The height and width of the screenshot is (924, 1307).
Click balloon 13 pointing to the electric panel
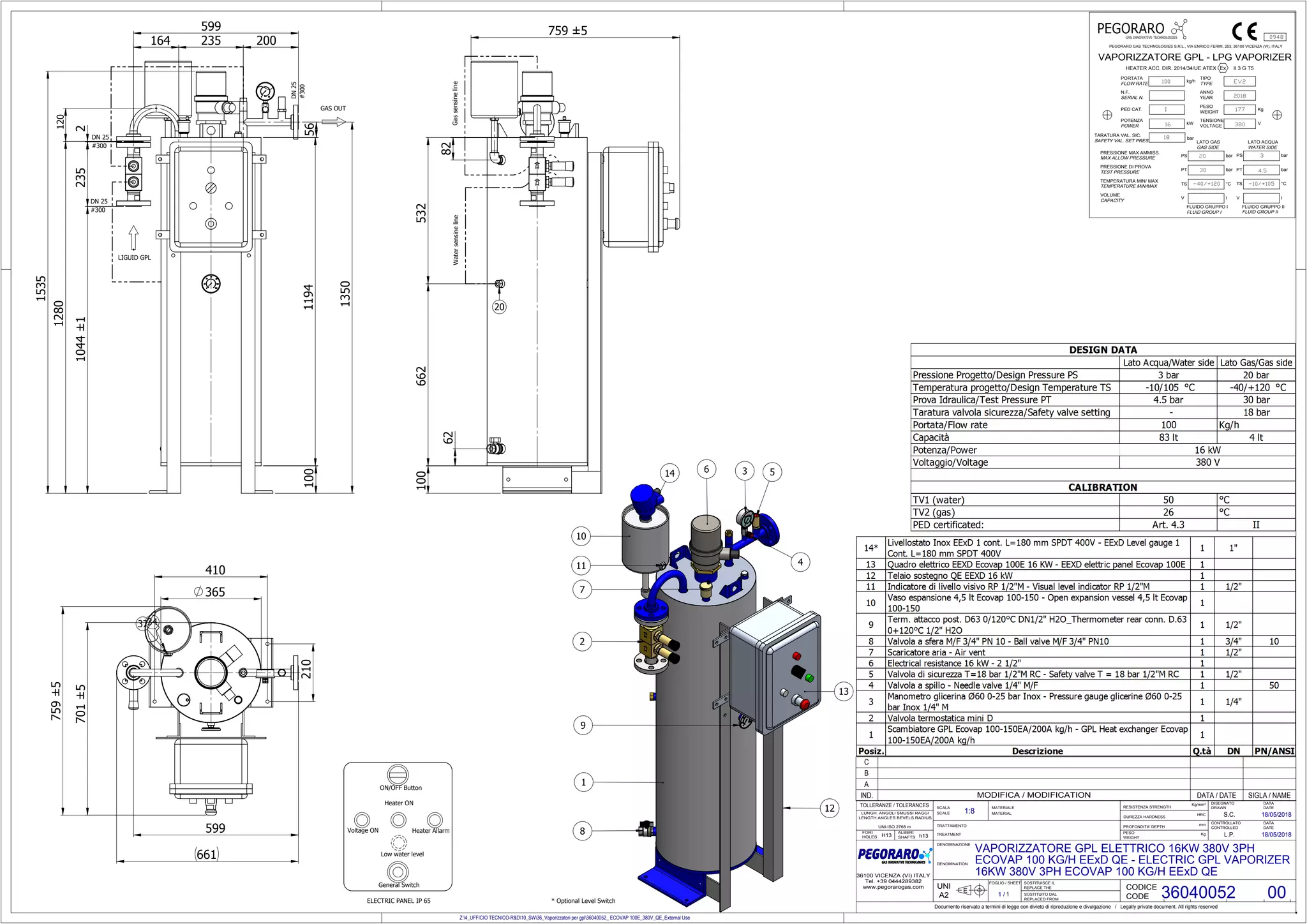(x=844, y=691)
